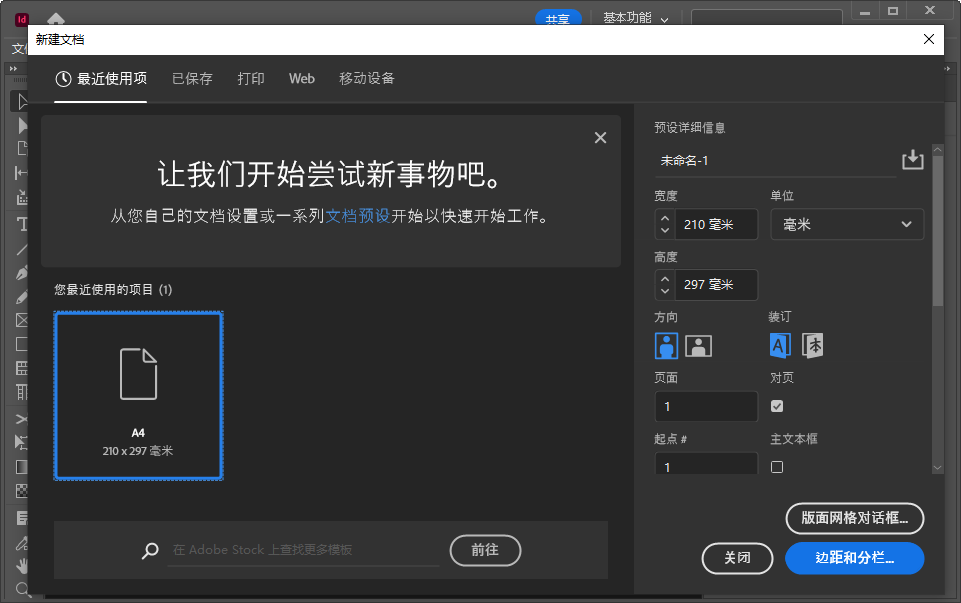Select the Gradient Swatch tool
Image resolution: width=961 pixels, height=603 pixels.
point(21,467)
